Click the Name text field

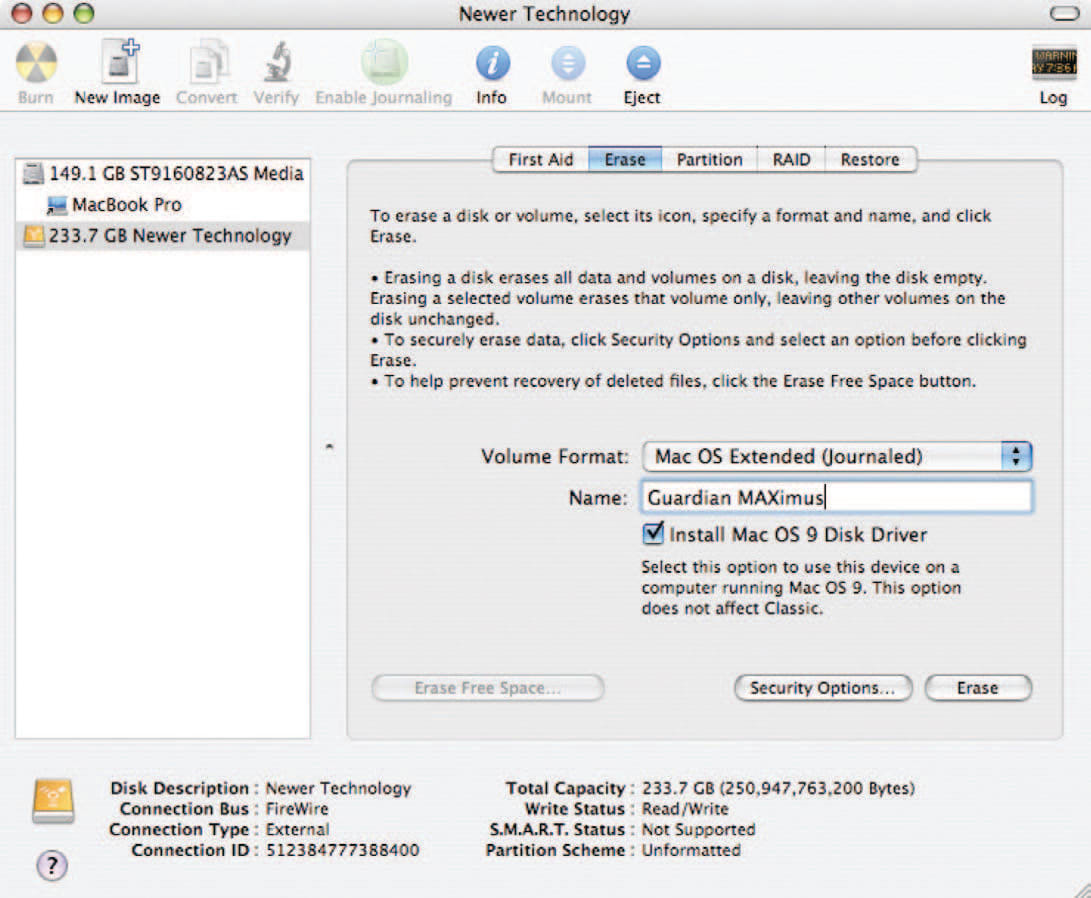[836, 498]
